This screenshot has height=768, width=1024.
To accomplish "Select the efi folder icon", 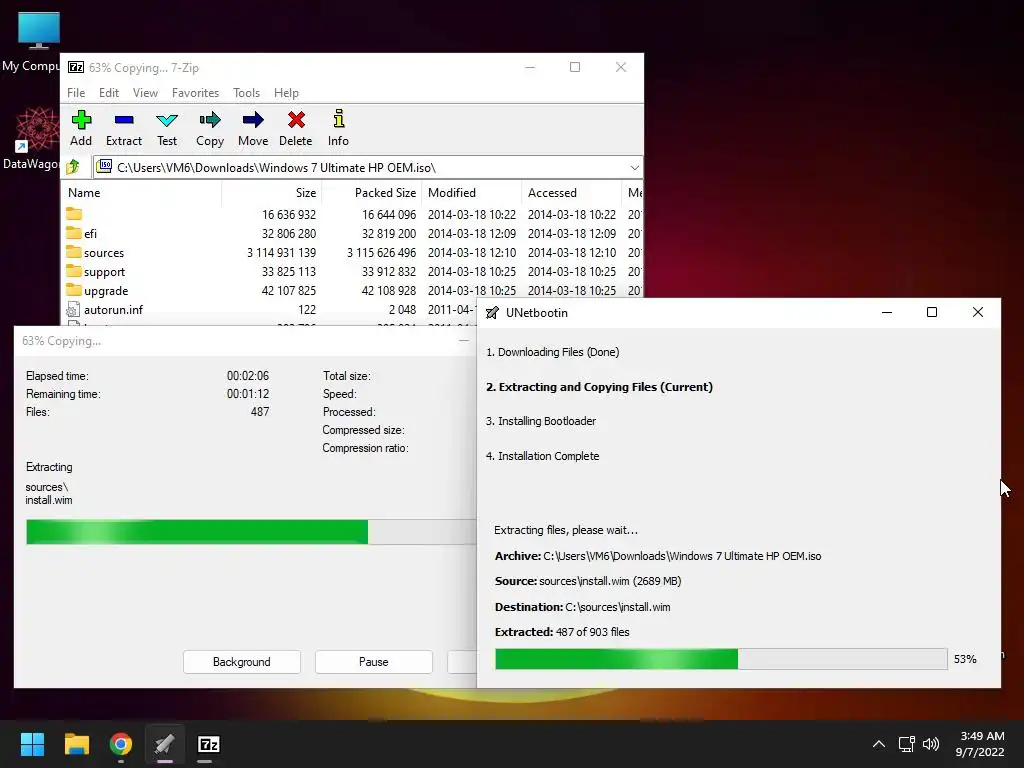I will point(74,233).
